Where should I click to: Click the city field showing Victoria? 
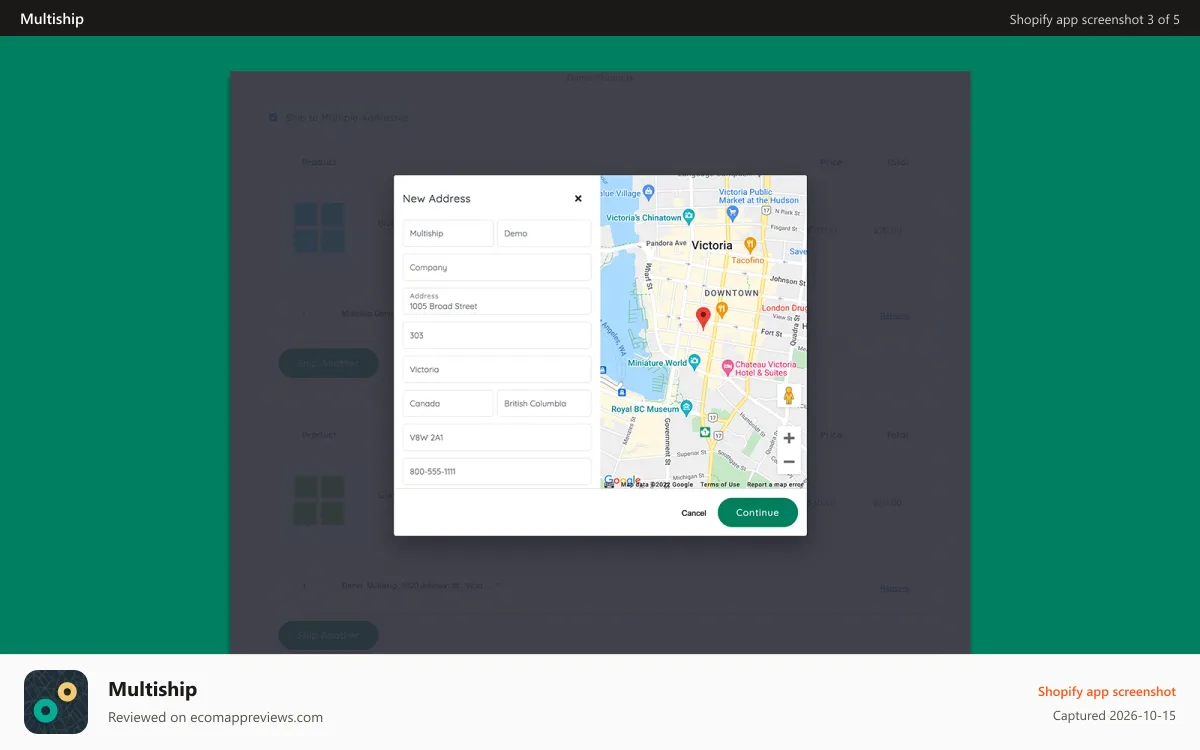497,370
